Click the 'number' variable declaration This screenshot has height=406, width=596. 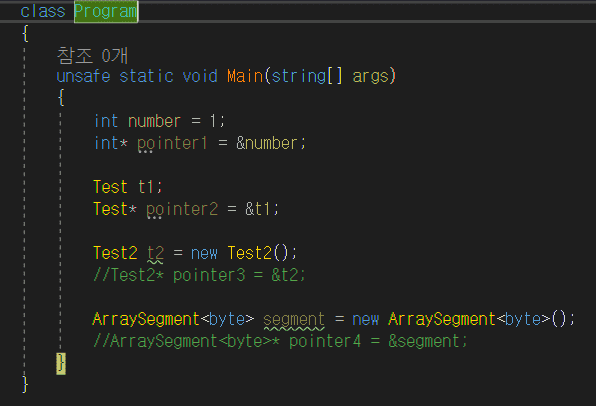coord(154,121)
